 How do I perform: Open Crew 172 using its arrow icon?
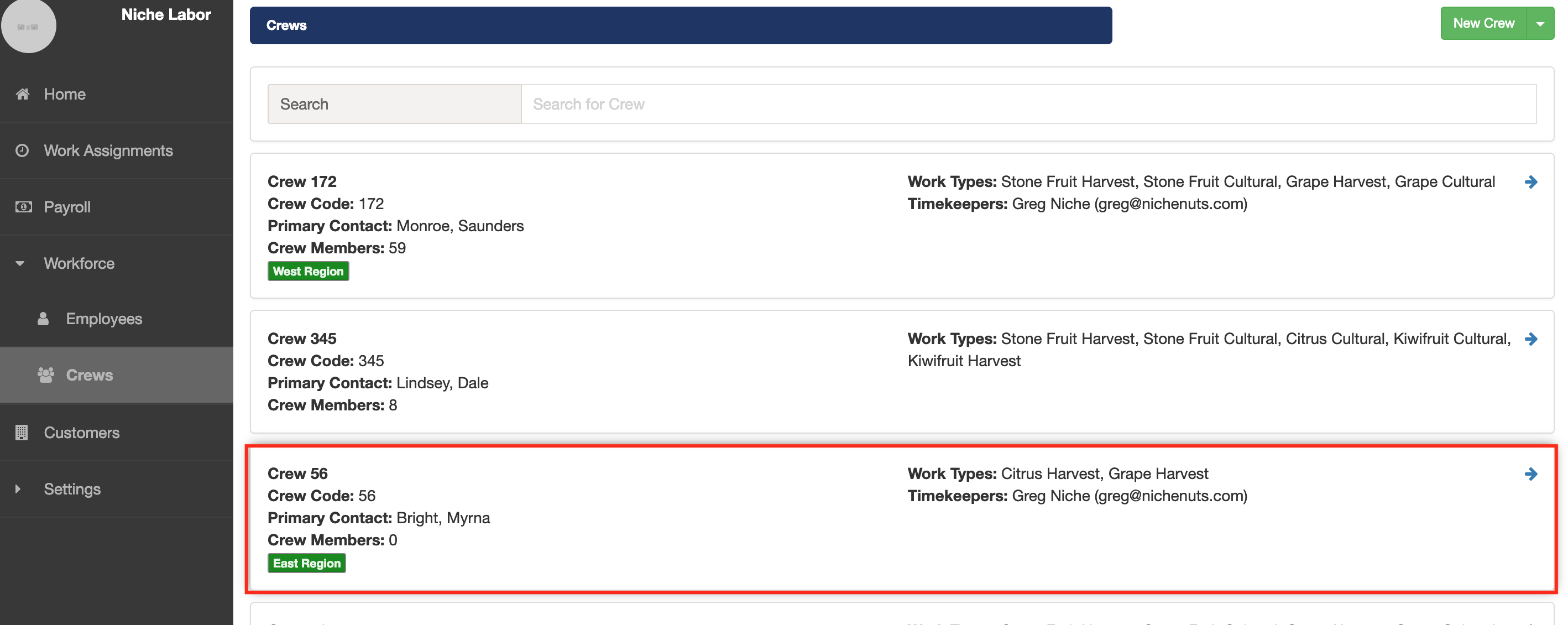point(1531,182)
